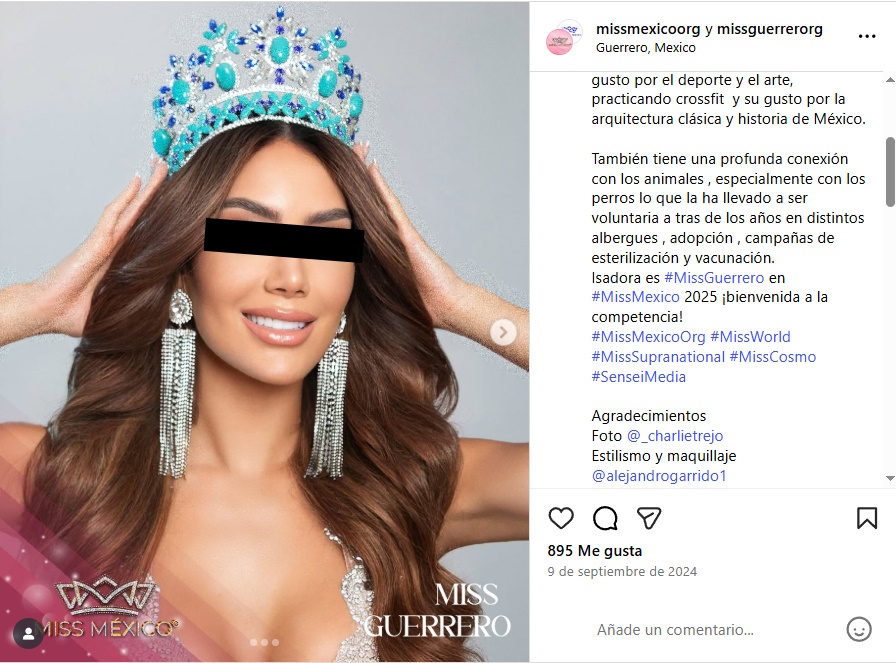View the 895 Me gusta likes list

pyautogui.click(x=594, y=551)
